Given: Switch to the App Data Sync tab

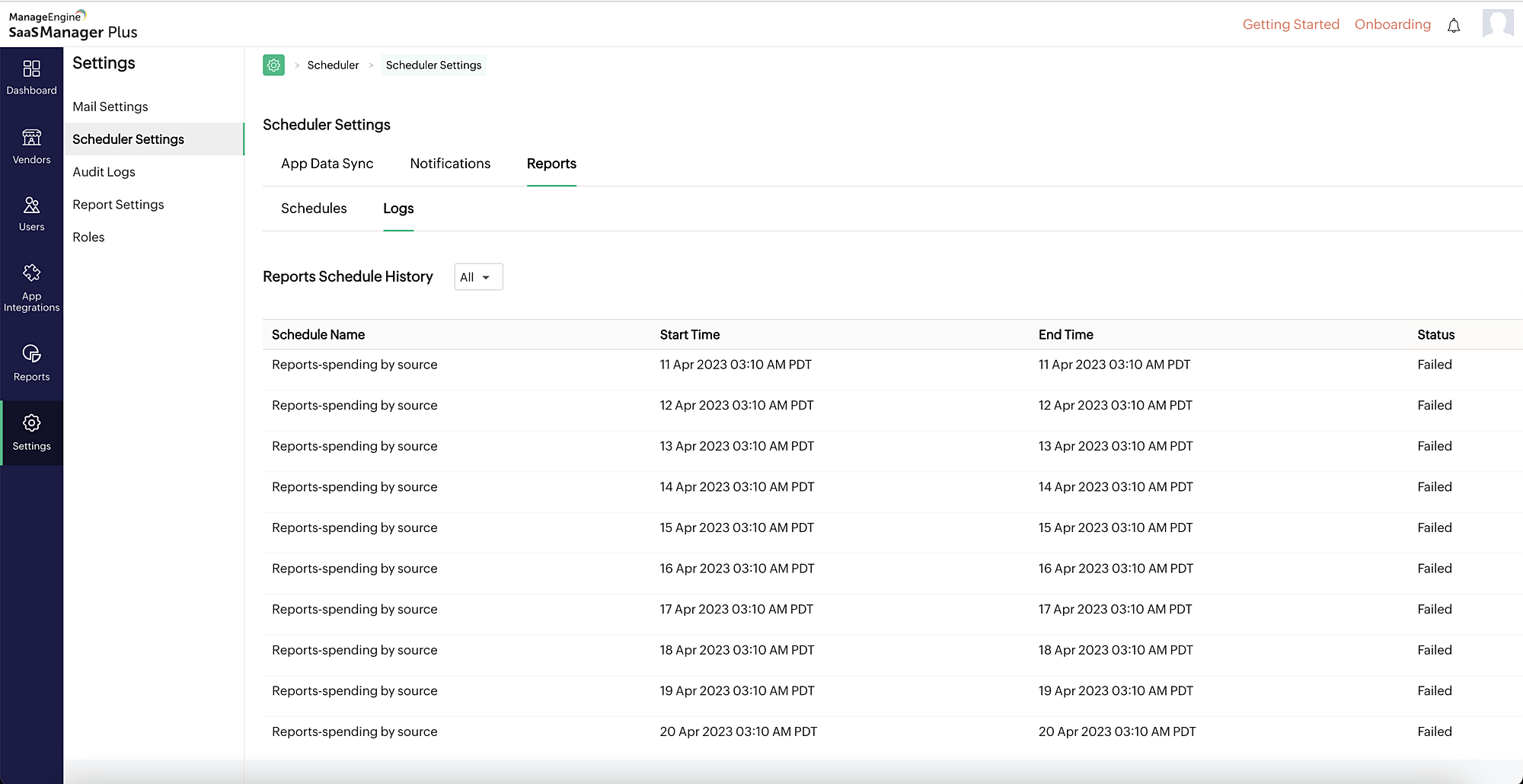Looking at the screenshot, I should [327, 164].
